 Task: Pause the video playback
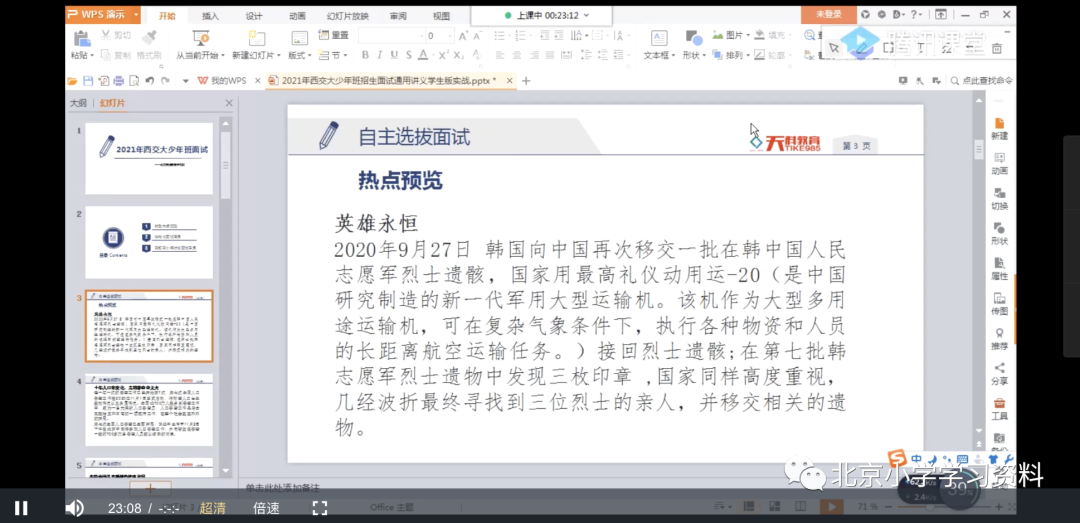(x=21, y=509)
